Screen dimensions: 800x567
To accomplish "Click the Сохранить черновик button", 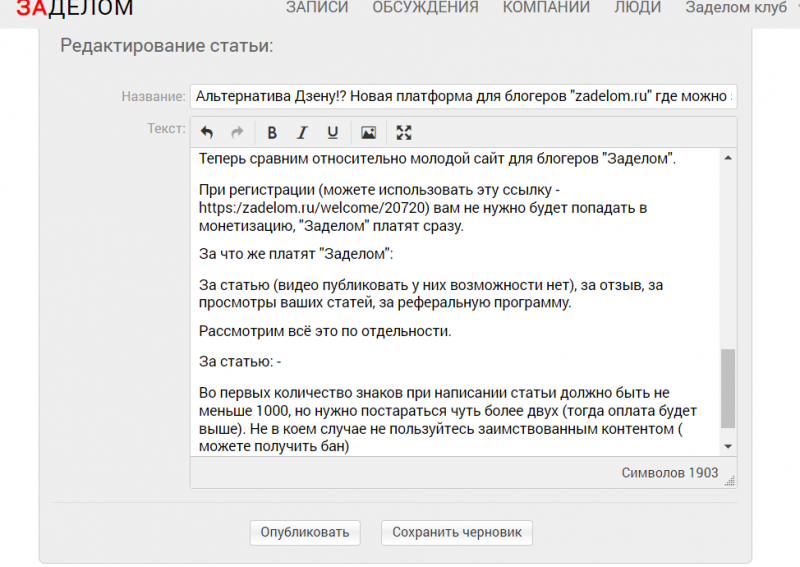I will tap(457, 532).
